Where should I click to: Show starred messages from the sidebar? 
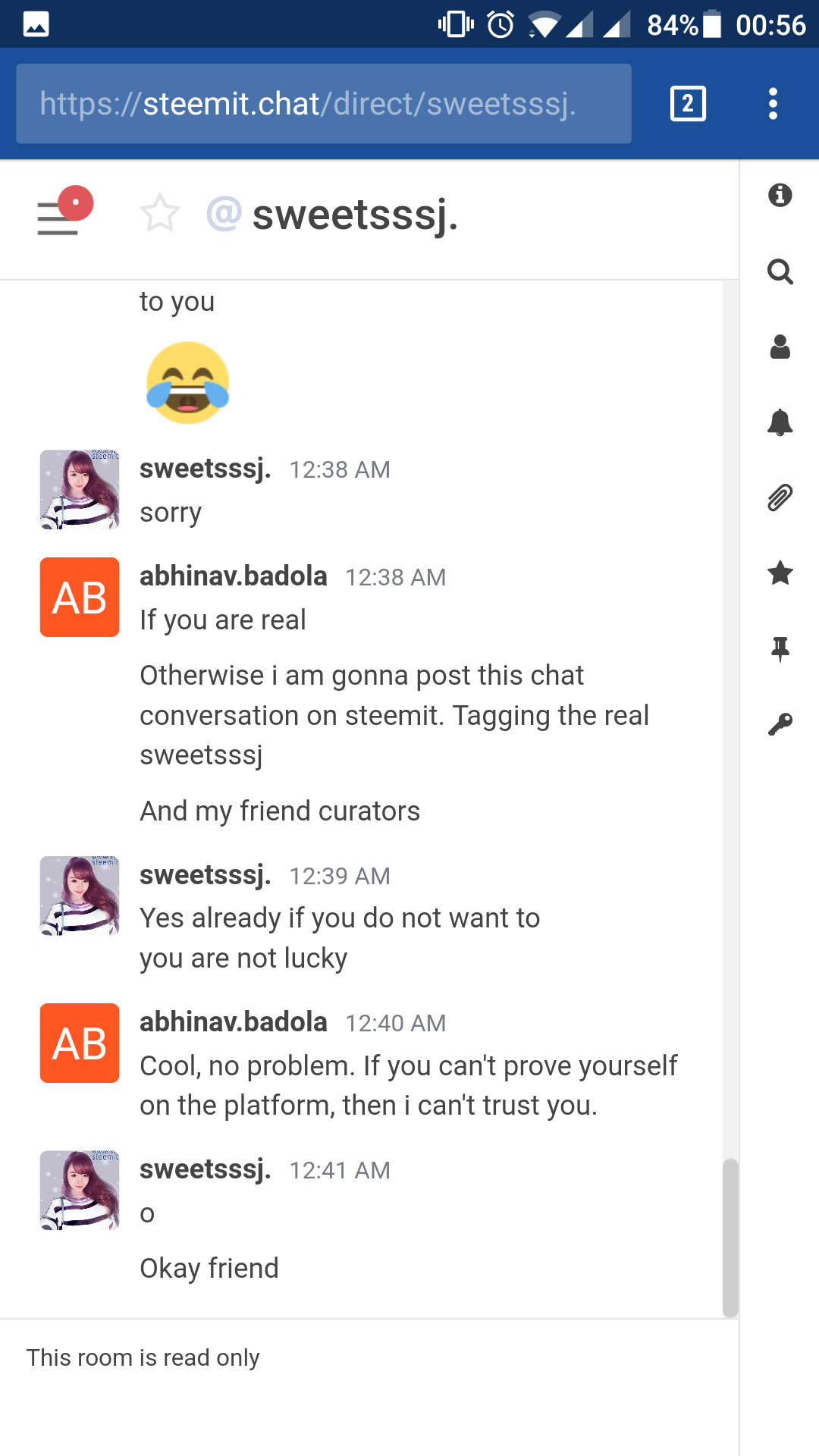780,574
